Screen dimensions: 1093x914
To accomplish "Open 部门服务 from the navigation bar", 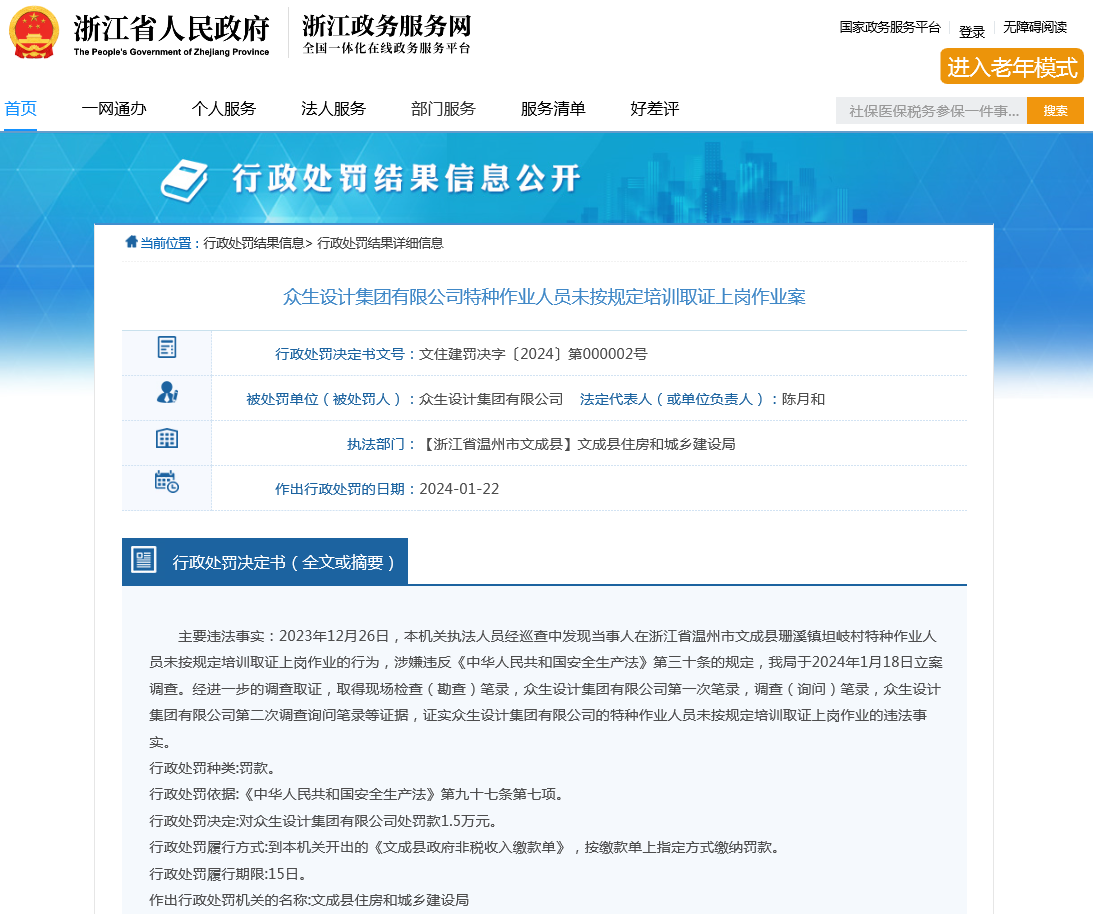I will coord(443,109).
